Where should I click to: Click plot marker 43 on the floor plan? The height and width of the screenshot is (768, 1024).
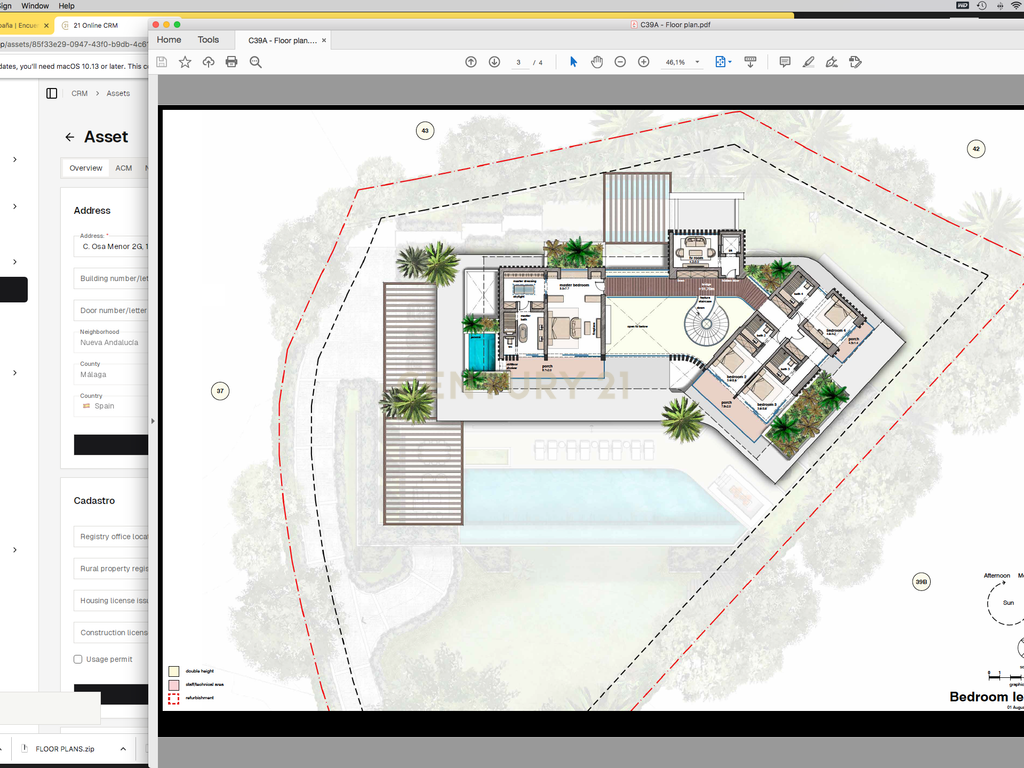[425, 131]
